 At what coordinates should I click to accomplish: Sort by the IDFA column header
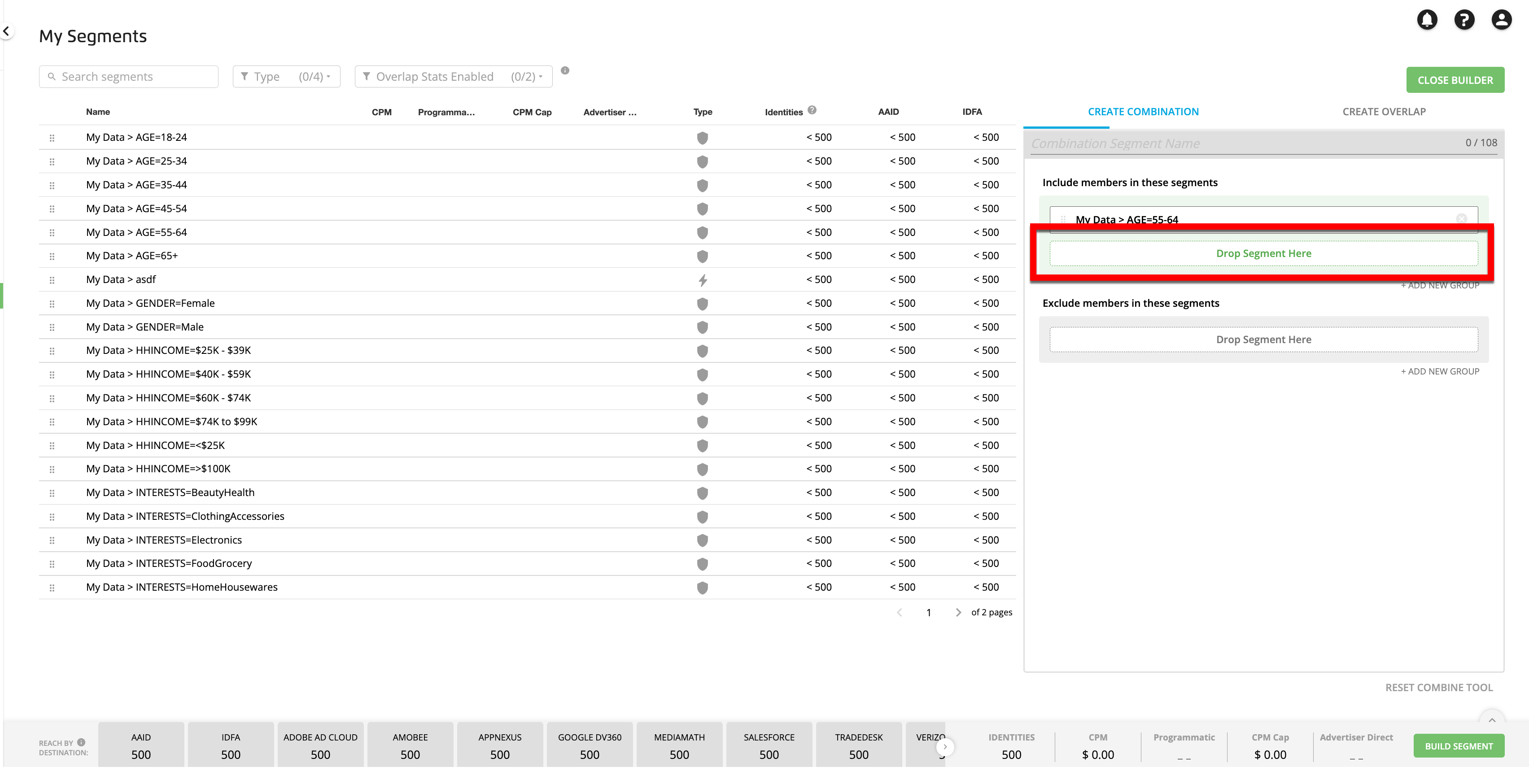(x=972, y=112)
